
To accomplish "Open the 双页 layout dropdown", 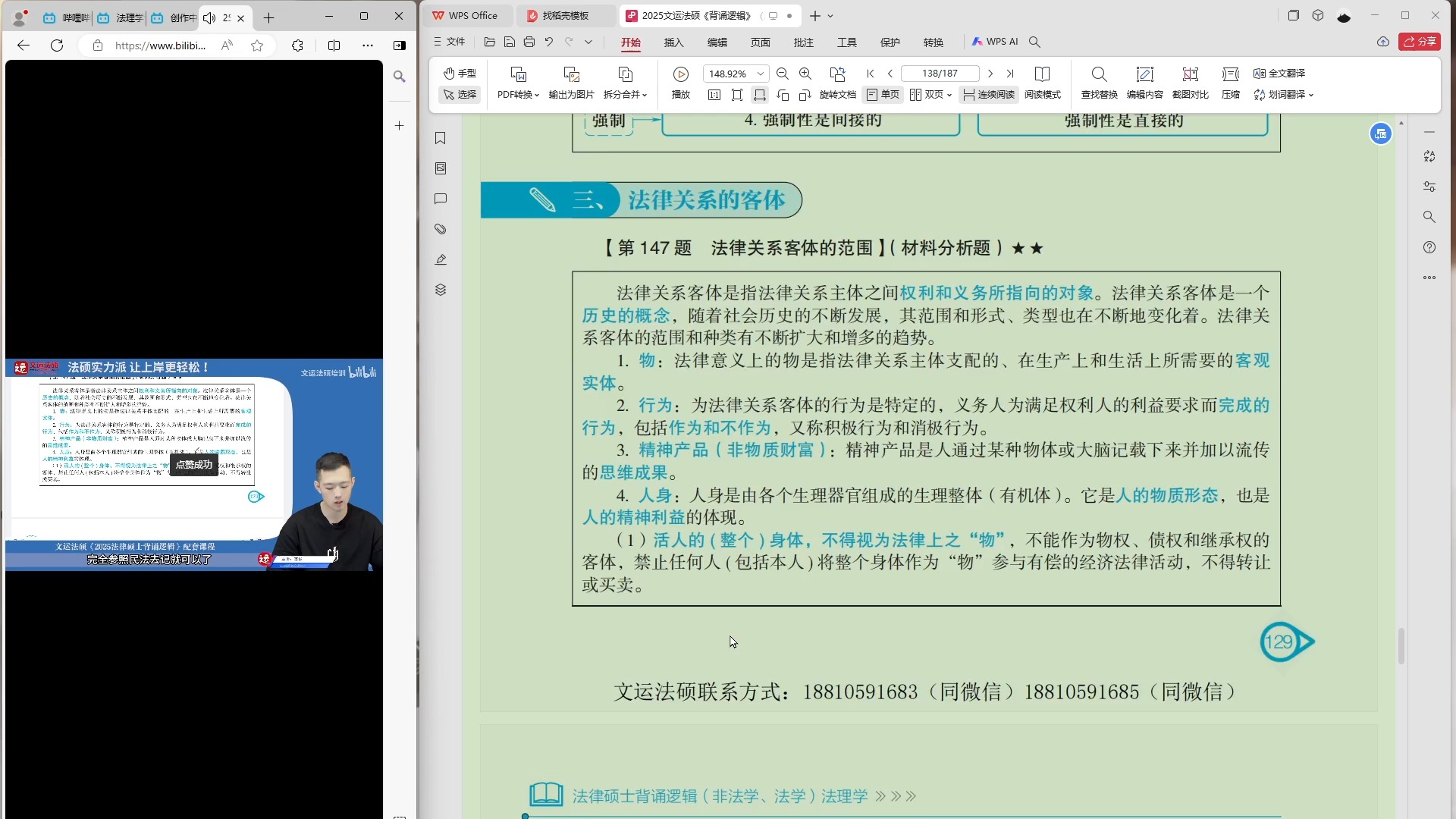I will point(930,95).
